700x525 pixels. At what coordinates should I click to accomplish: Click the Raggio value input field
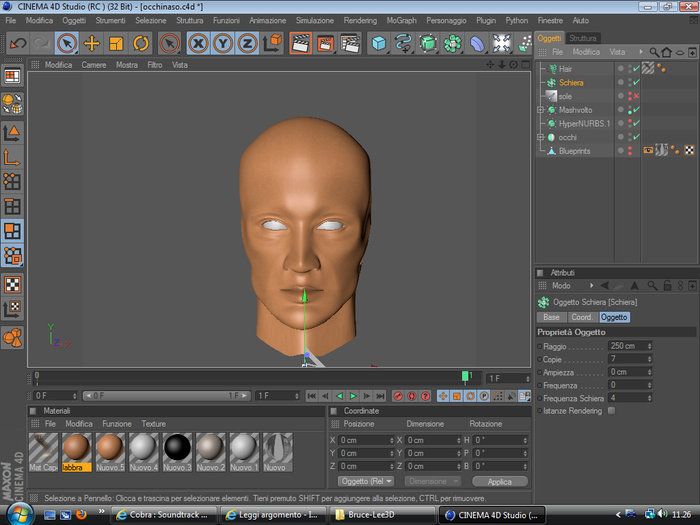tap(627, 346)
